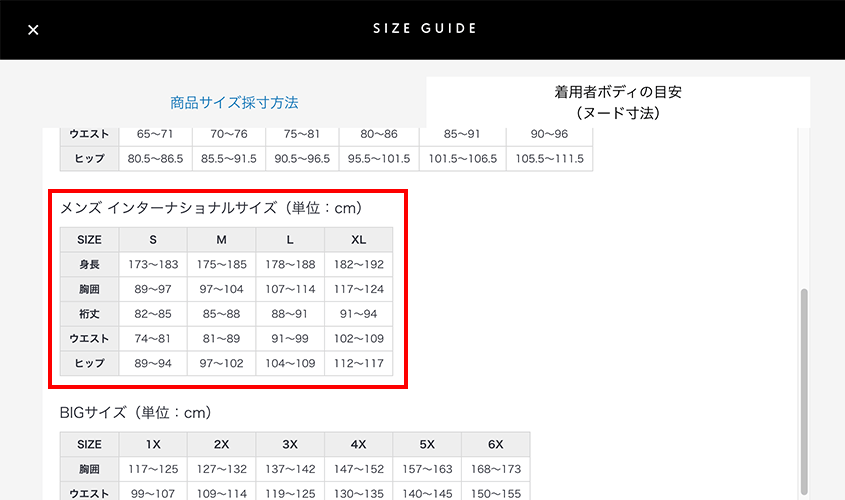Select the XL column header in men's table
845x500 pixels.
(x=358, y=240)
